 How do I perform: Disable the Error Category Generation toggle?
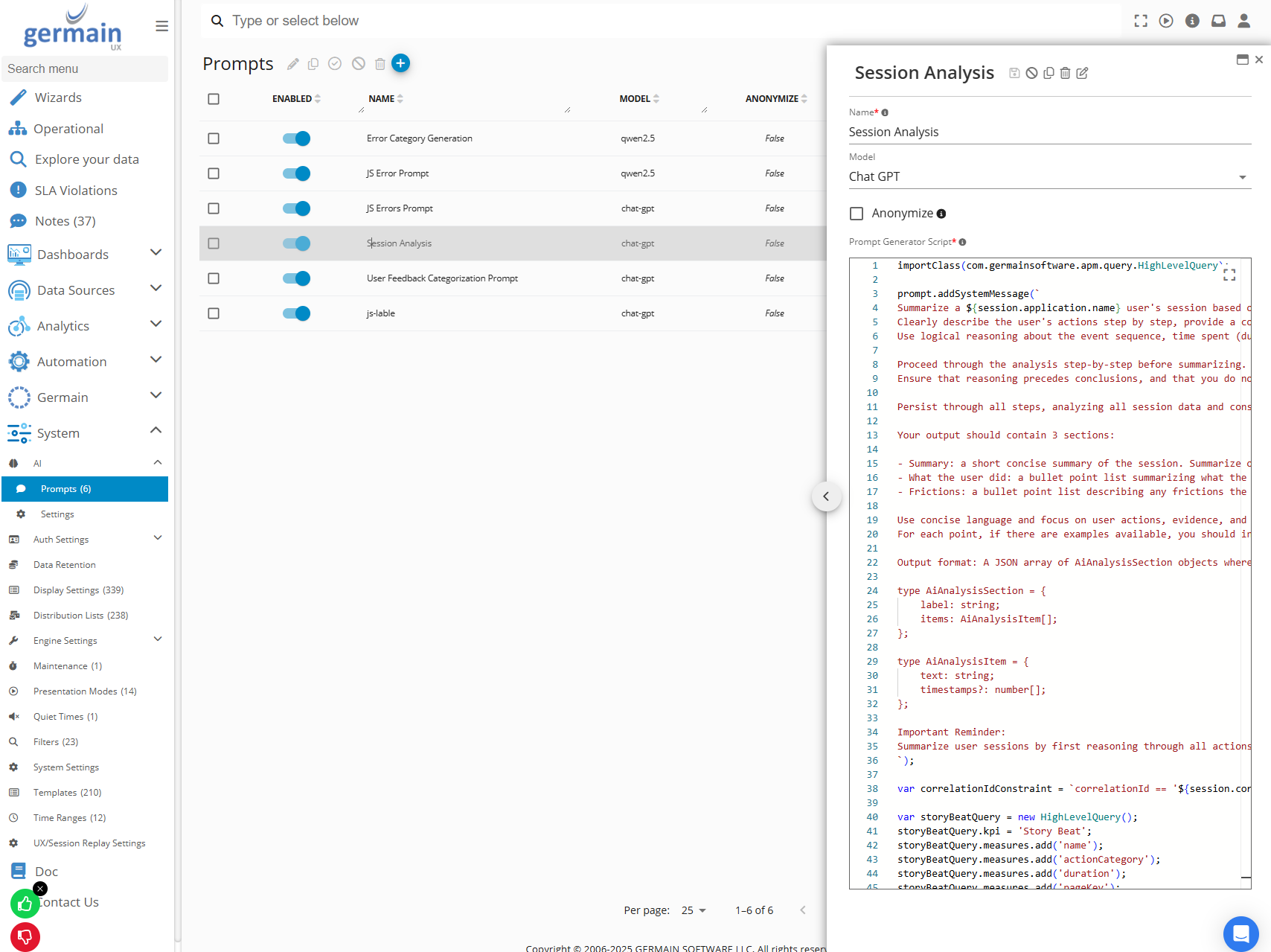(296, 138)
